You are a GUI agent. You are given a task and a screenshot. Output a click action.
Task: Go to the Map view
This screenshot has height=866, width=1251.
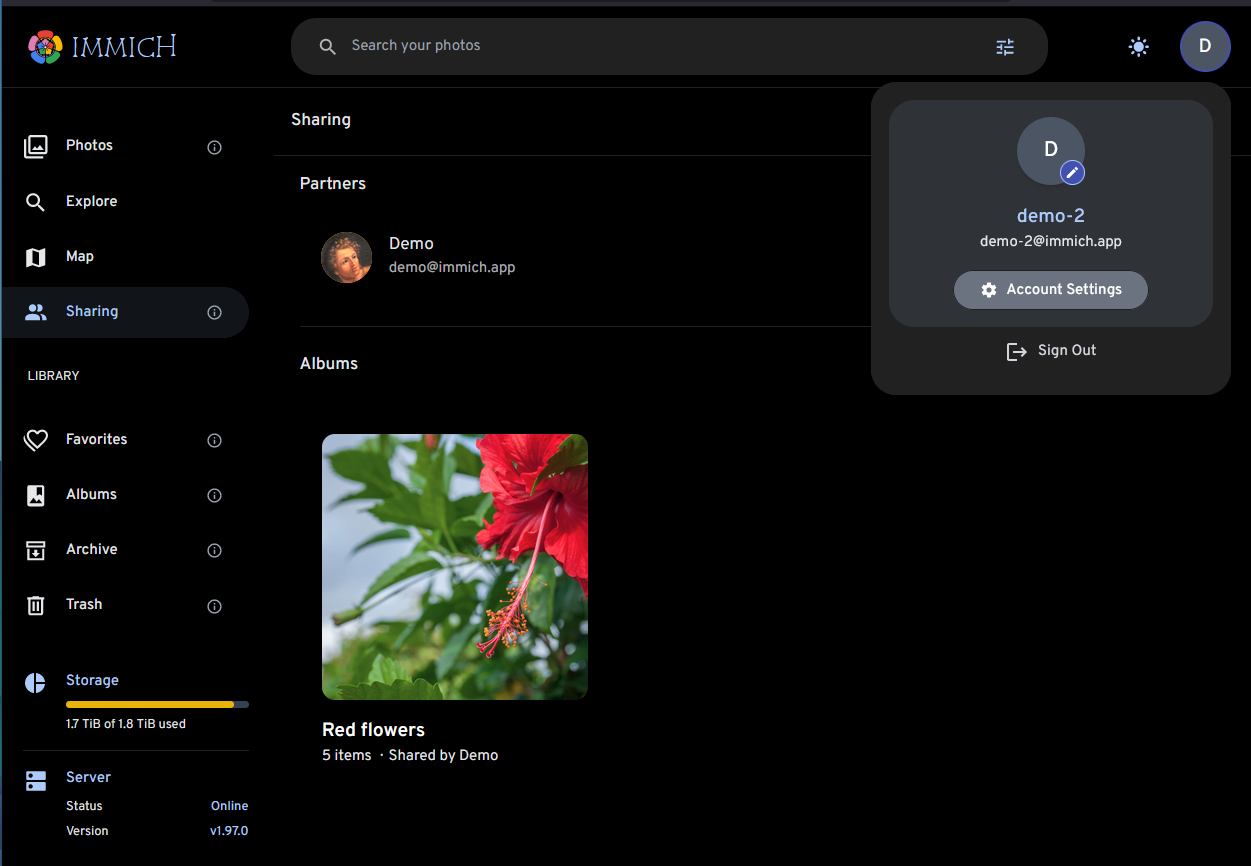80,257
